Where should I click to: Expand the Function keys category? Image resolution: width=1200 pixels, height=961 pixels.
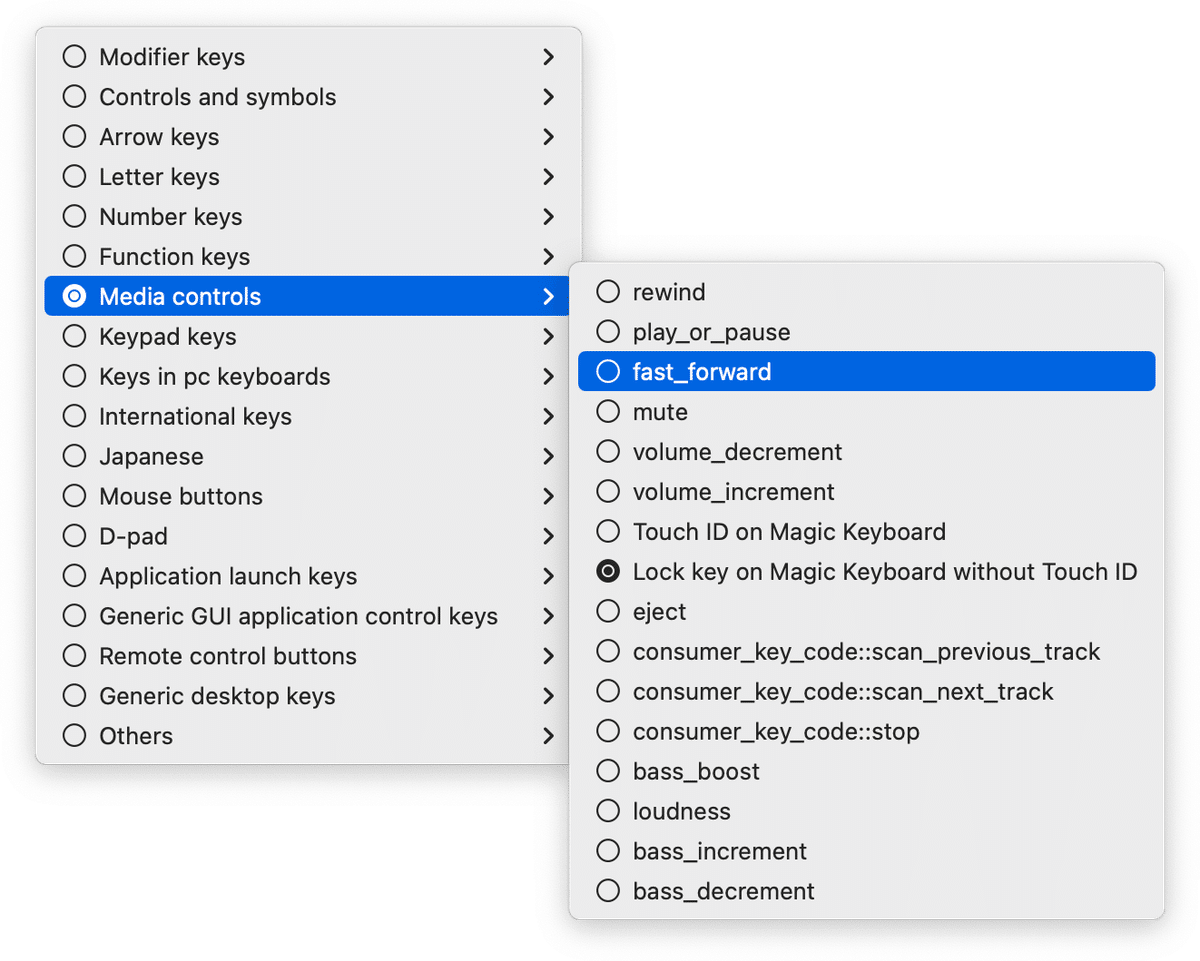click(548, 257)
